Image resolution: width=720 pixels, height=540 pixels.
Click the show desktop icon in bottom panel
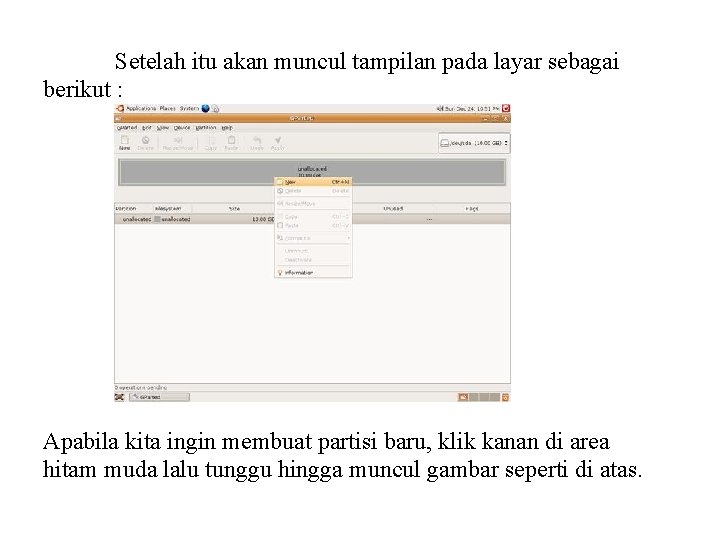pos(119,397)
